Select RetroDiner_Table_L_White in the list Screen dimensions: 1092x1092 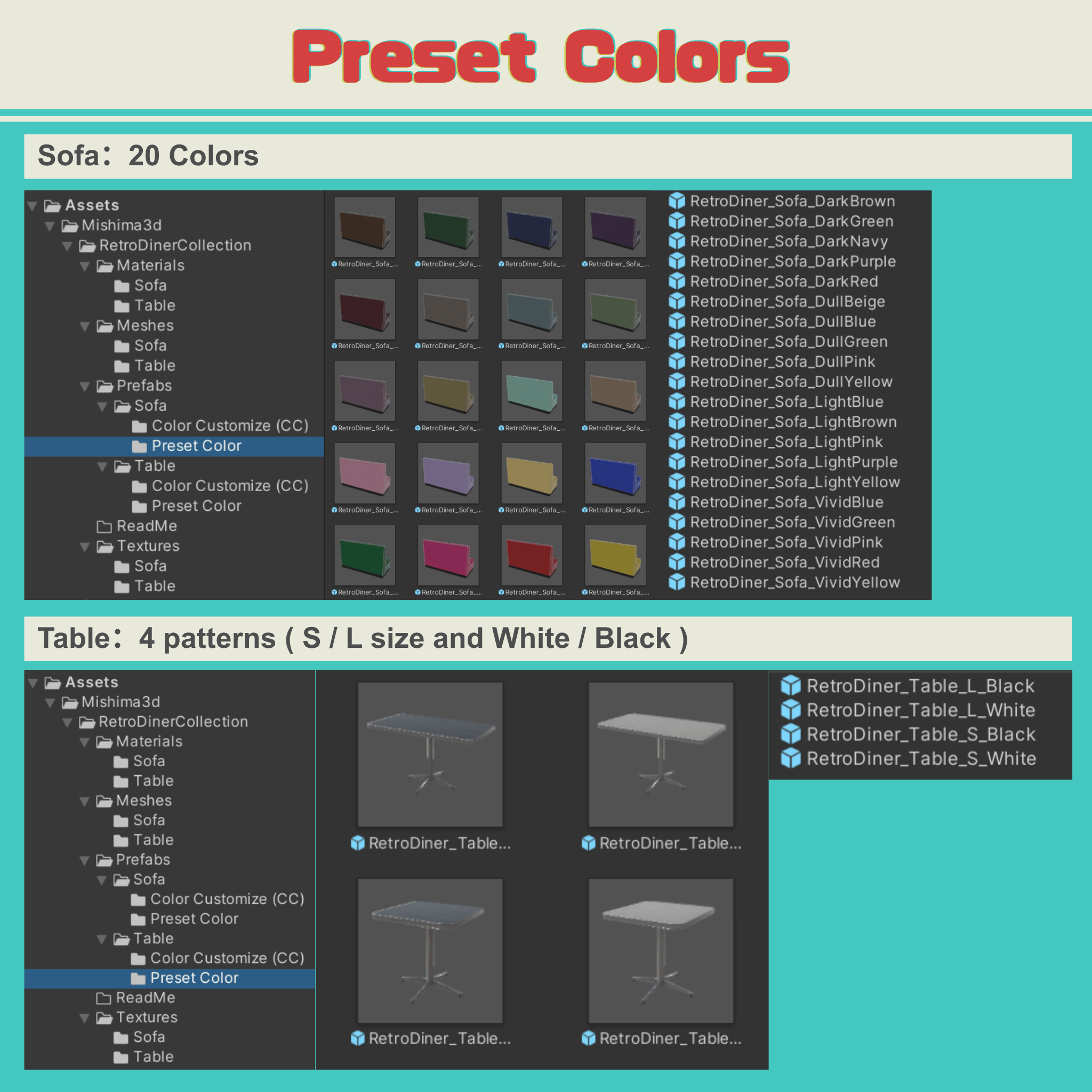921,710
